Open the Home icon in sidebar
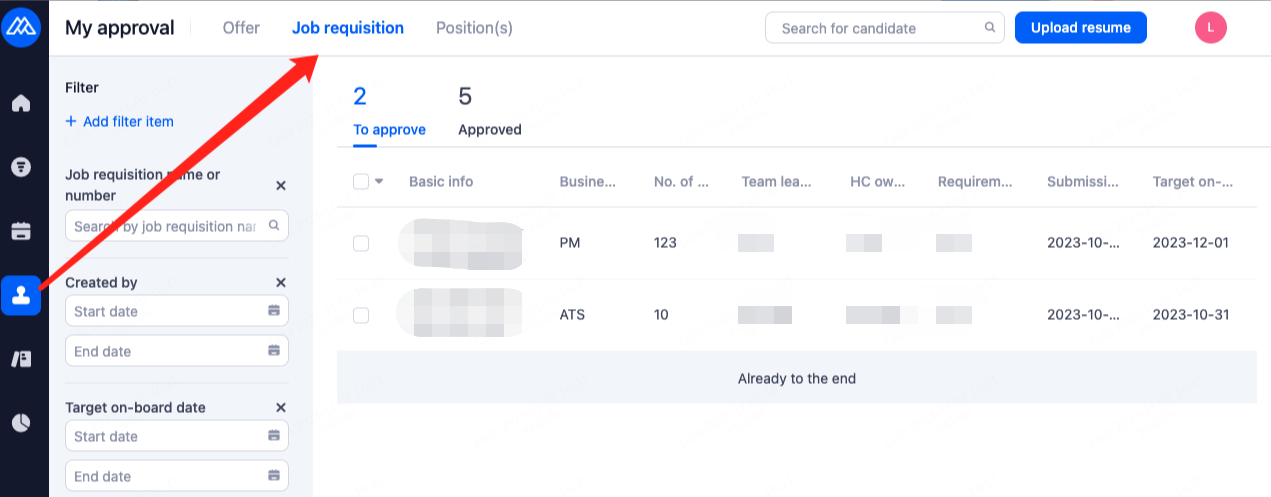1271x497 pixels. [21, 103]
